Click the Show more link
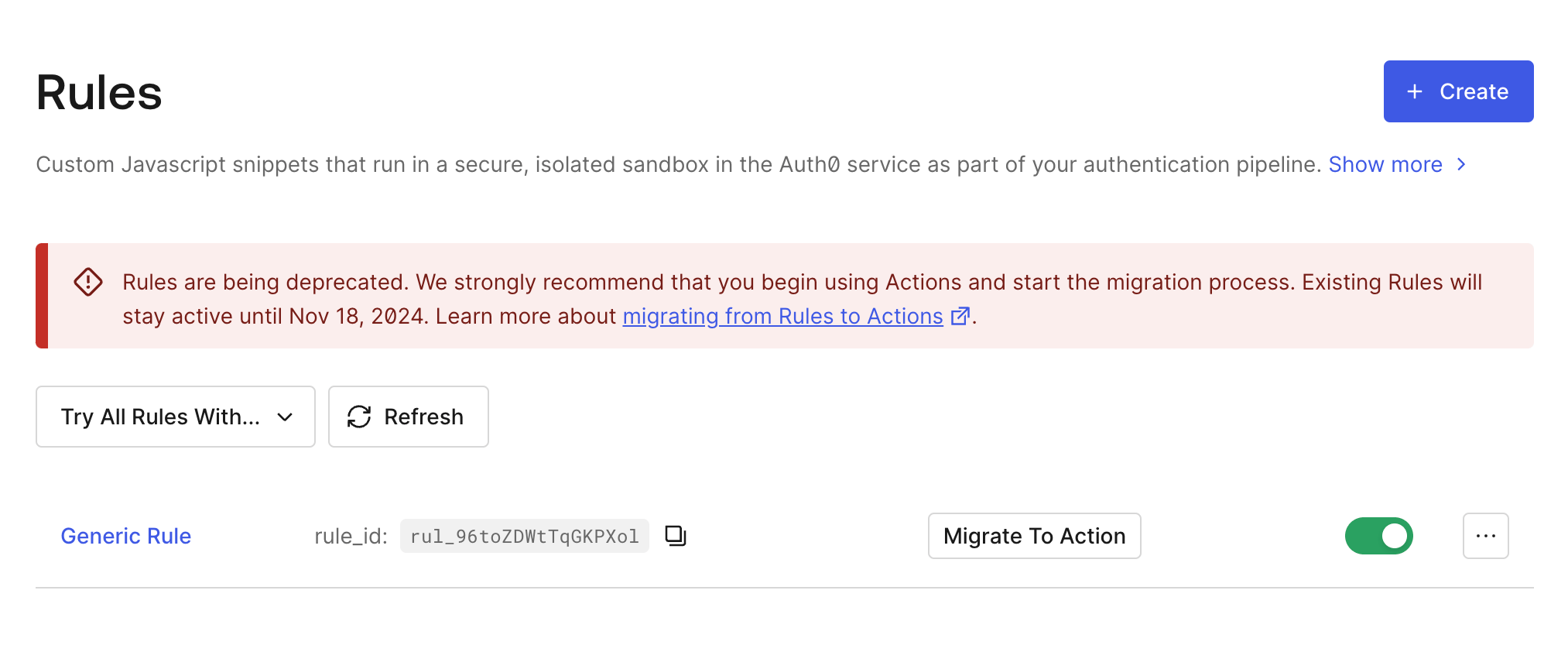The image size is (1568, 652). point(1385,164)
